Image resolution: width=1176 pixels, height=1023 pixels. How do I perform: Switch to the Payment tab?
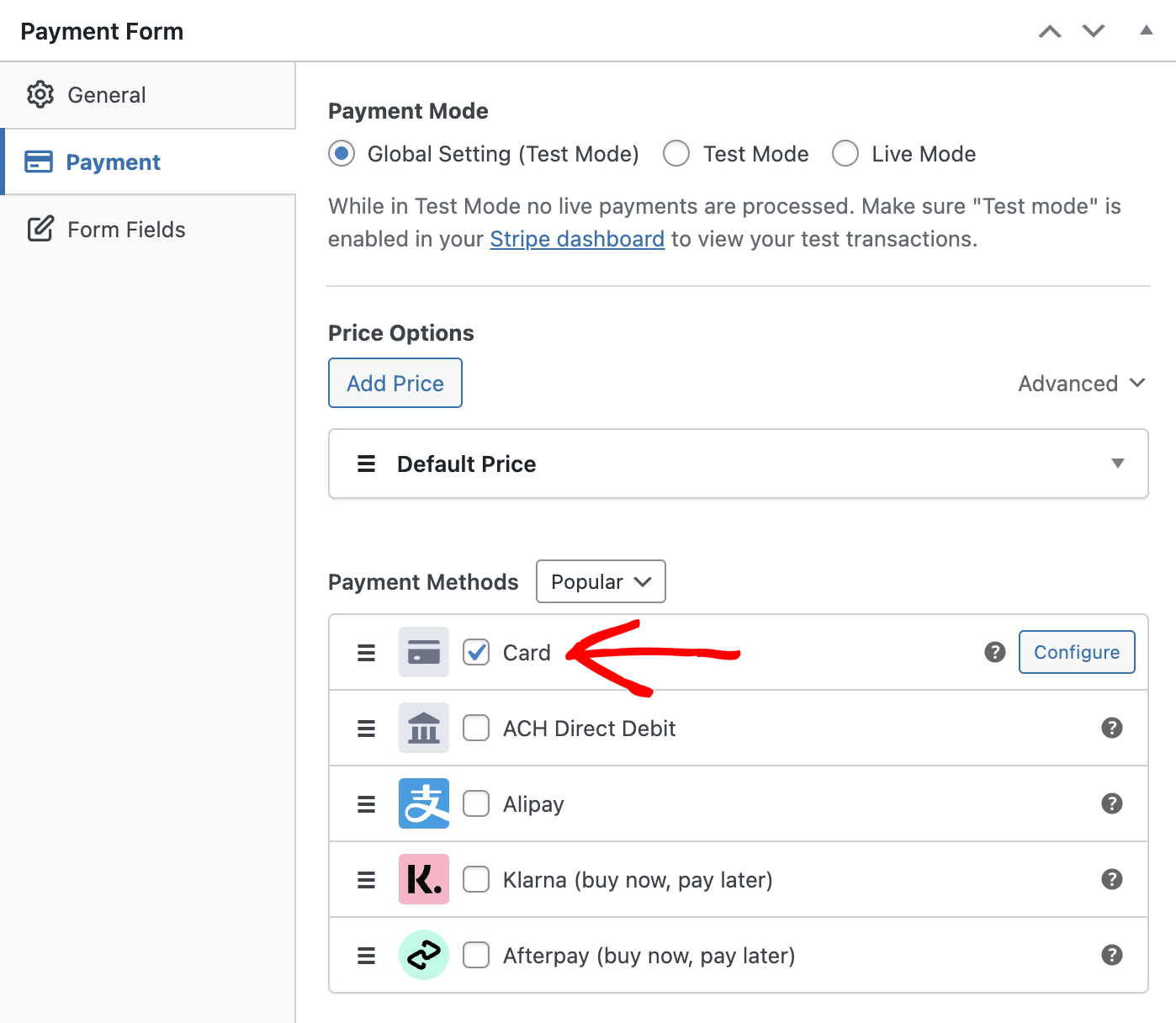click(149, 162)
